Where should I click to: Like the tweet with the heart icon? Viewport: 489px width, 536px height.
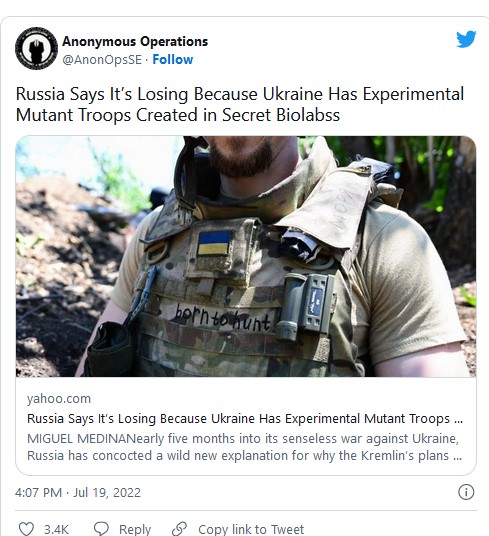[26, 528]
